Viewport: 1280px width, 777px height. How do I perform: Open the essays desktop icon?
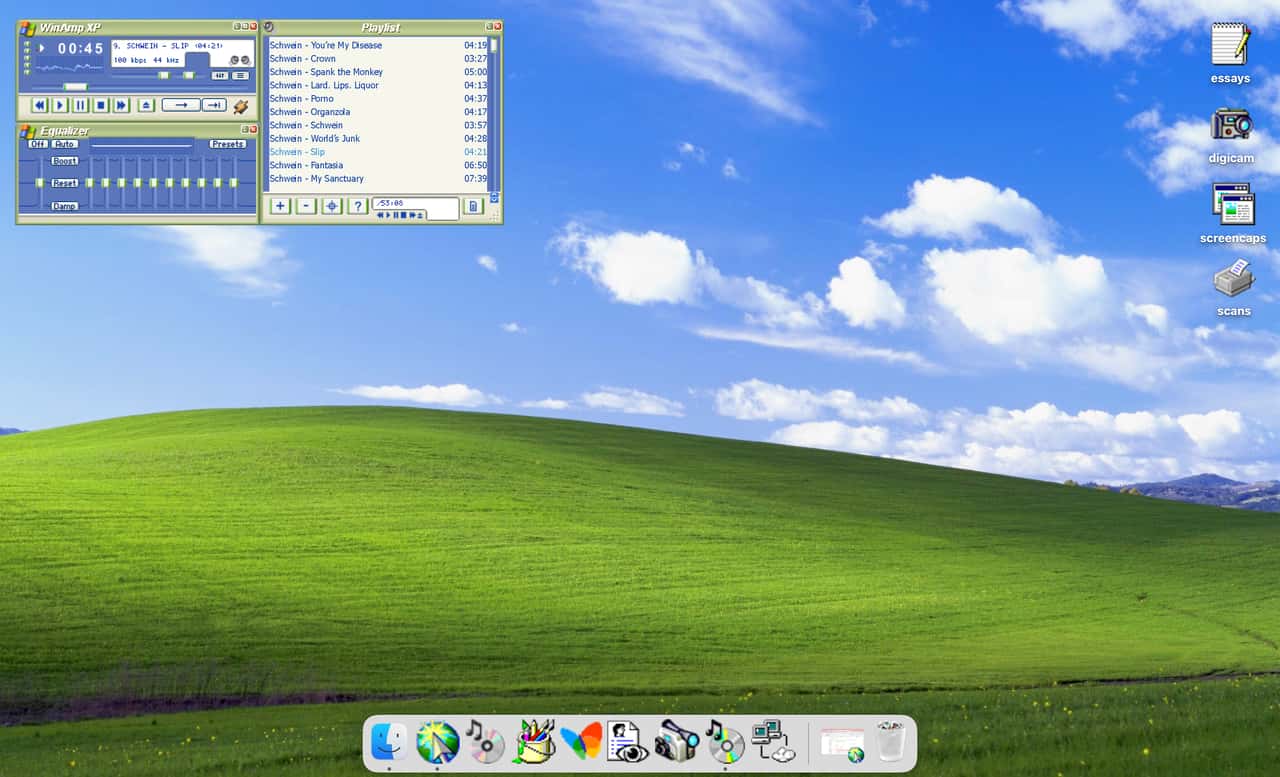pos(1231,53)
